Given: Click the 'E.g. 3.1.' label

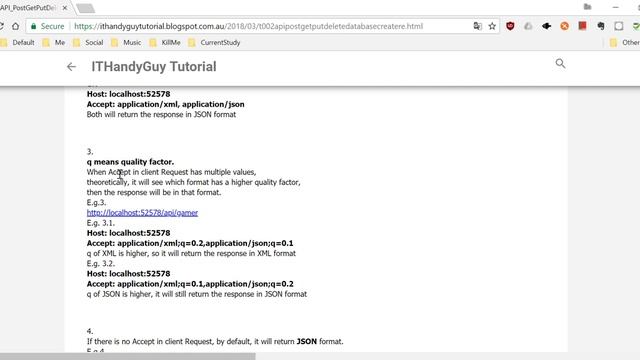Looking at the screenshot, I should (101, 223).
